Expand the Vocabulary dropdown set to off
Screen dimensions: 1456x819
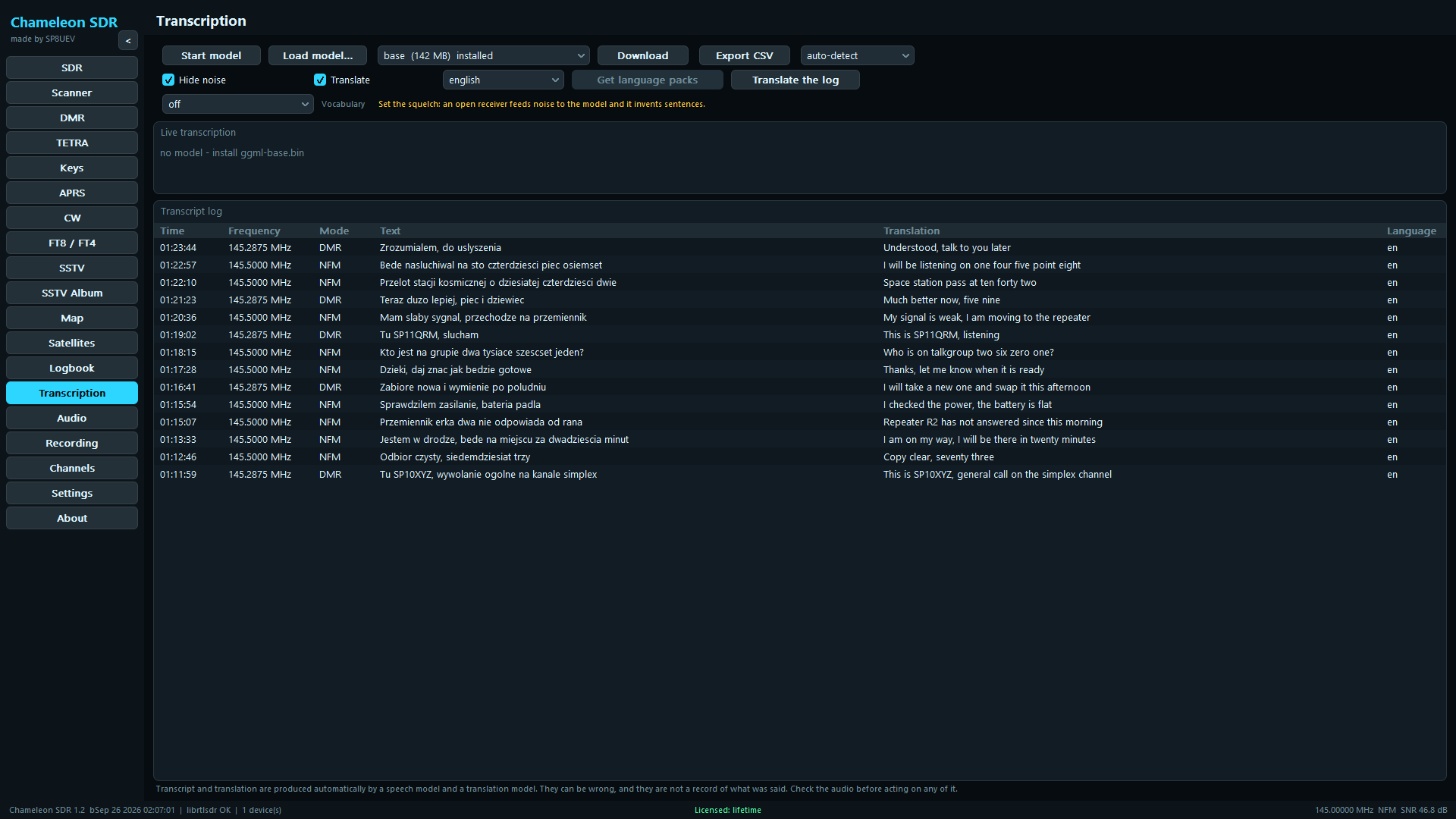pos(238,104)
